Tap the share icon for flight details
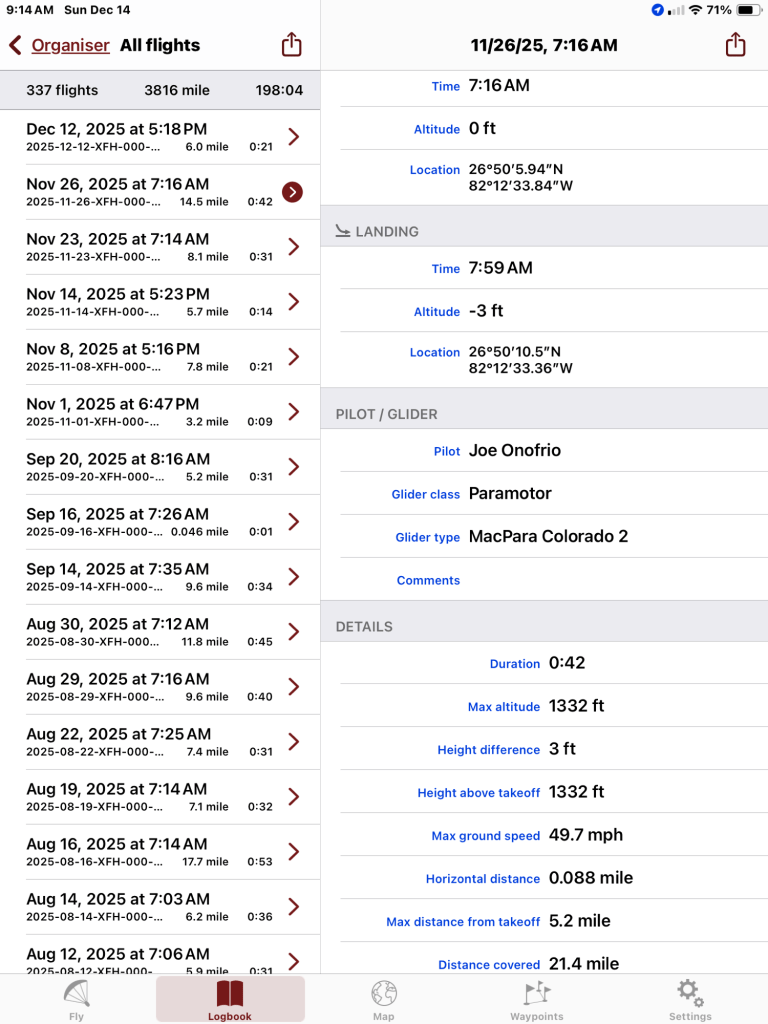The image size is (768, 1024). tap(735, 45)
